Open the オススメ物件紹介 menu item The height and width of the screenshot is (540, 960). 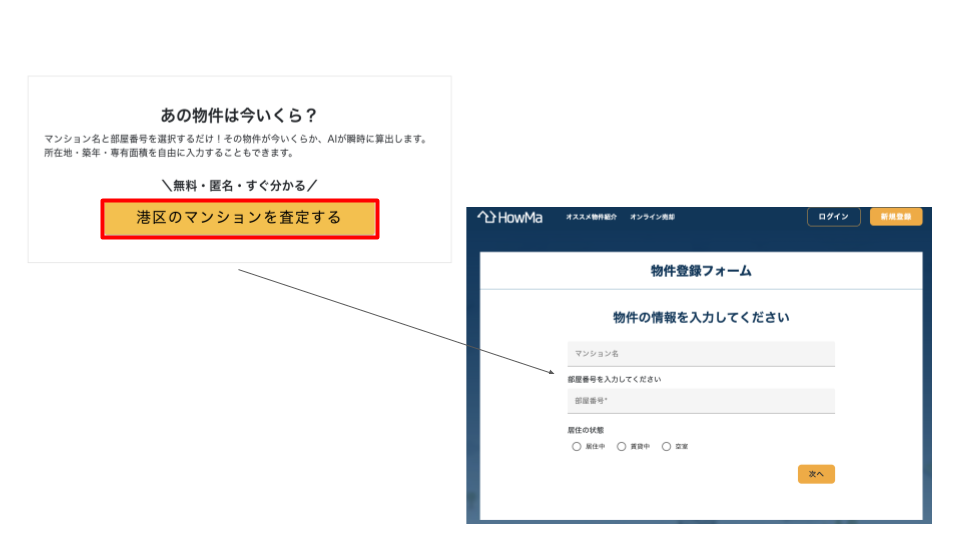click(591, 217)
